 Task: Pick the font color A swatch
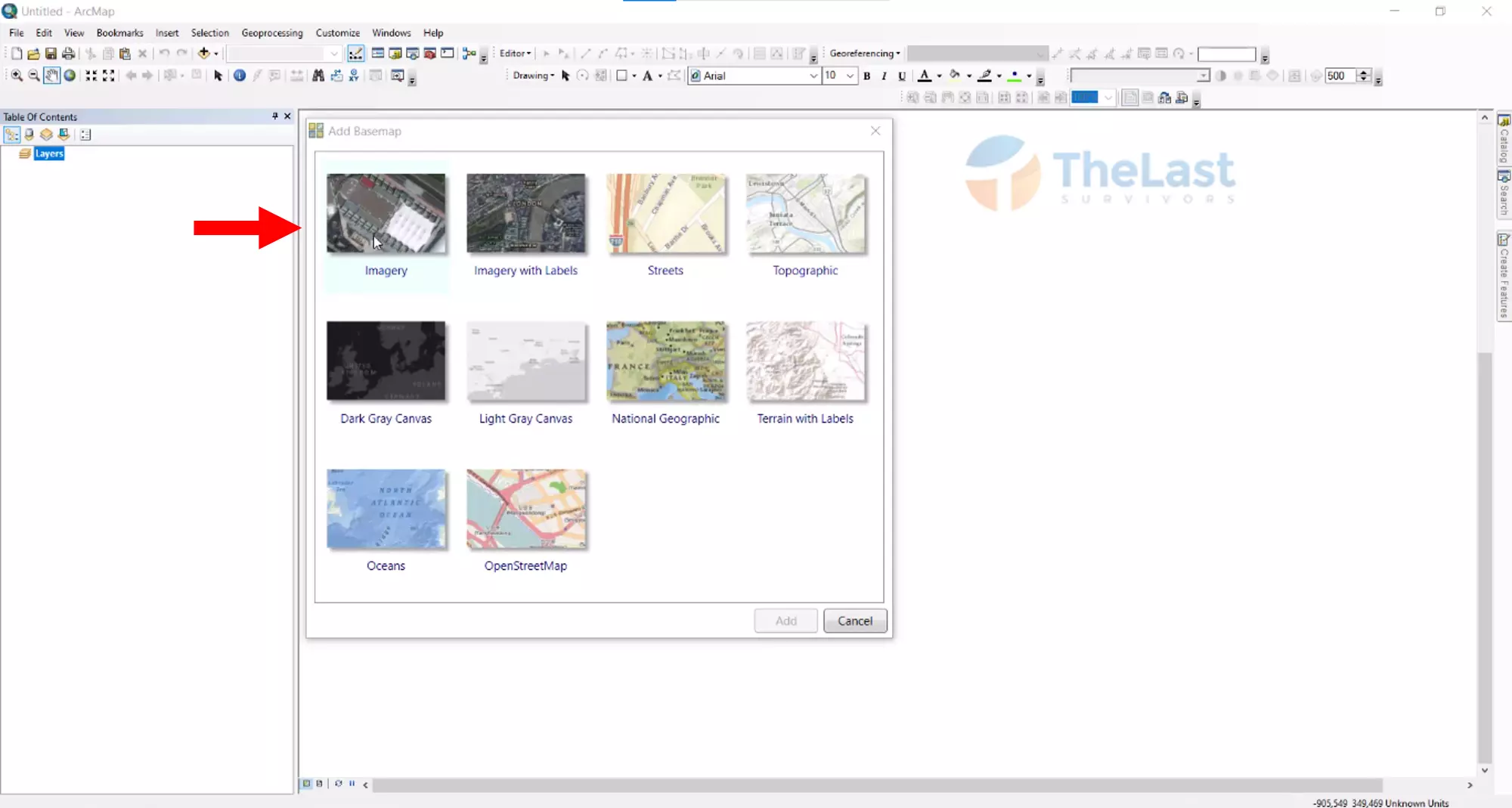(x=924, y=76)
